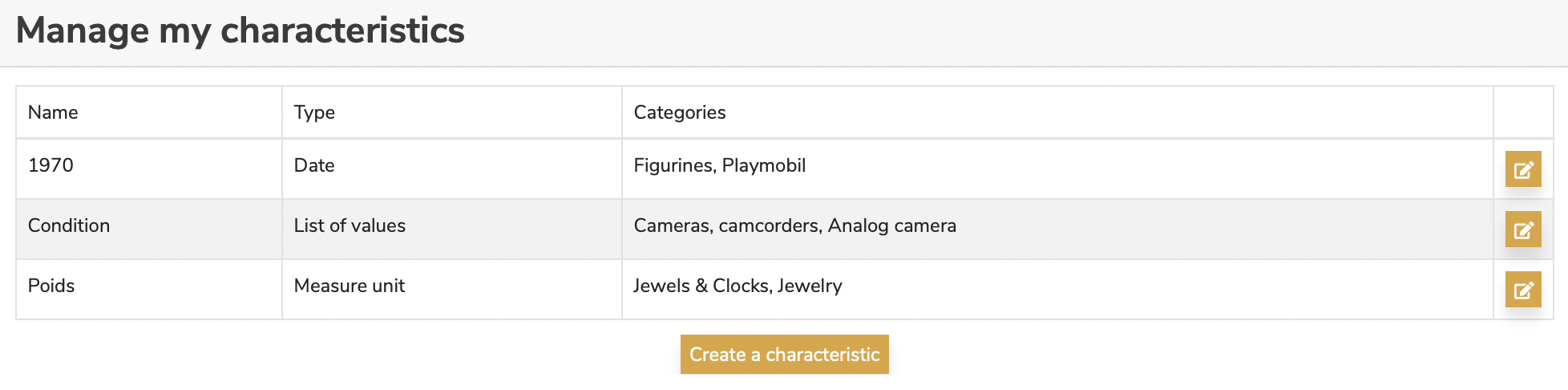Edit the Poids characteristic
The height and width of the screenshot is (390, 1568).
point(1523,289)
